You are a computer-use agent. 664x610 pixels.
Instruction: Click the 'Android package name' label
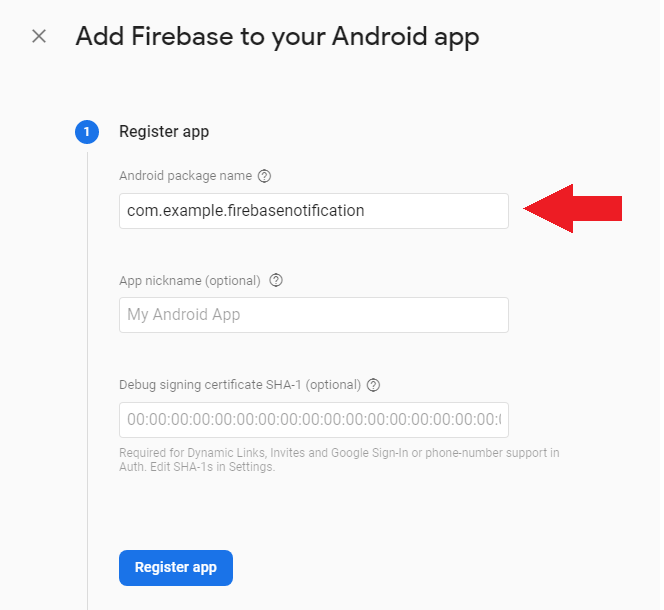pos(185,176)
